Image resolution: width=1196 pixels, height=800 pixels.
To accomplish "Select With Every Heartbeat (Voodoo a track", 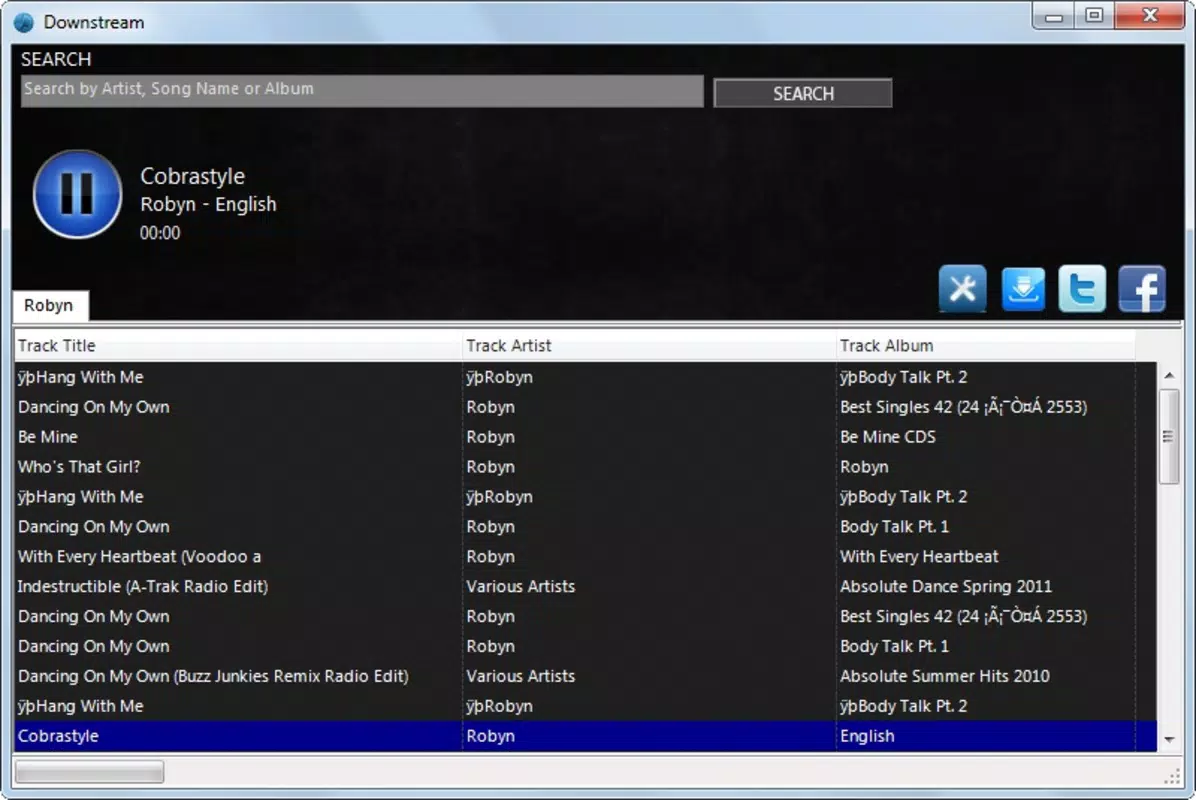I will coord(584,557).
